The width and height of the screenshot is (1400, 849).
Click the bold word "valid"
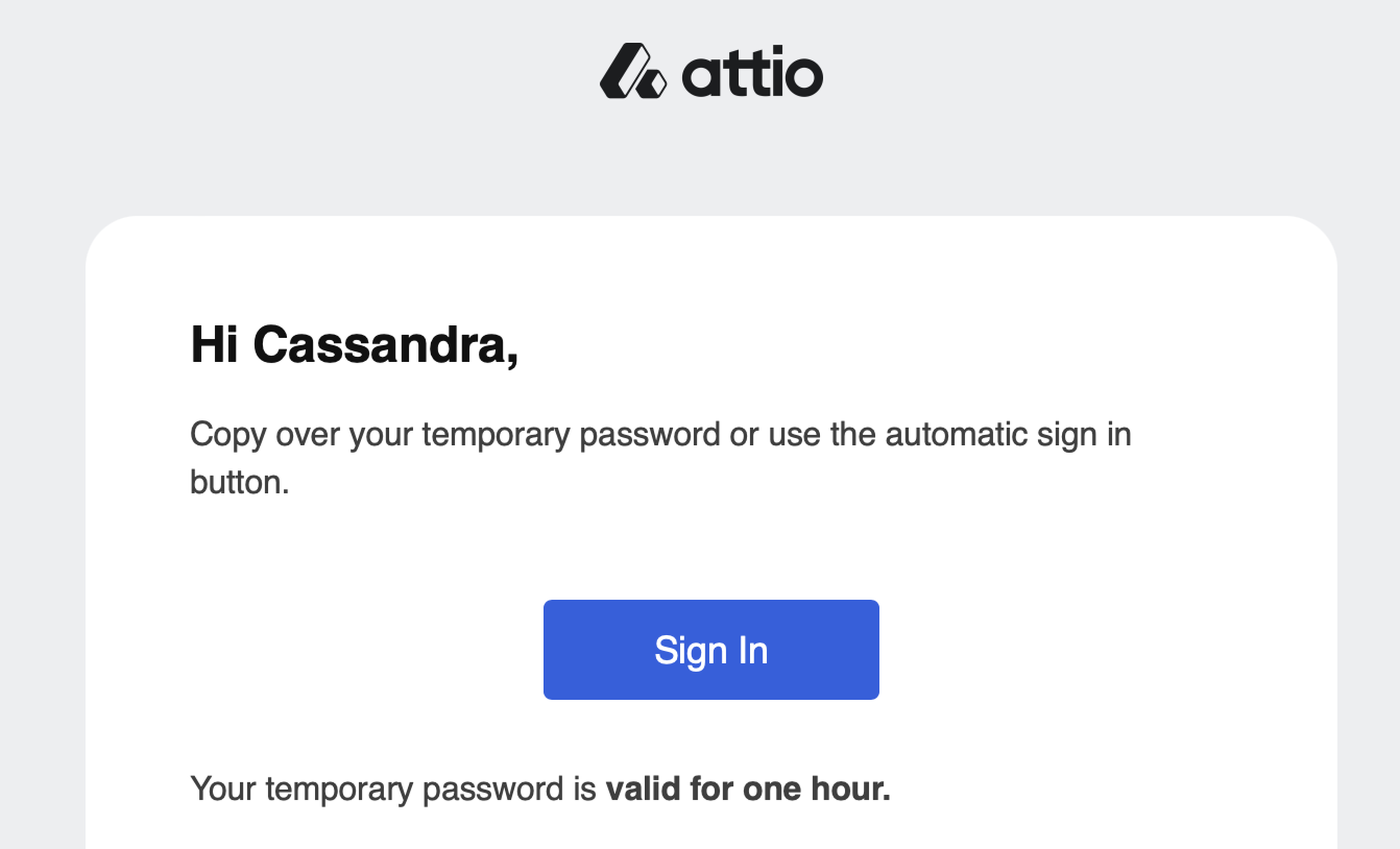[x=643, y=789]
